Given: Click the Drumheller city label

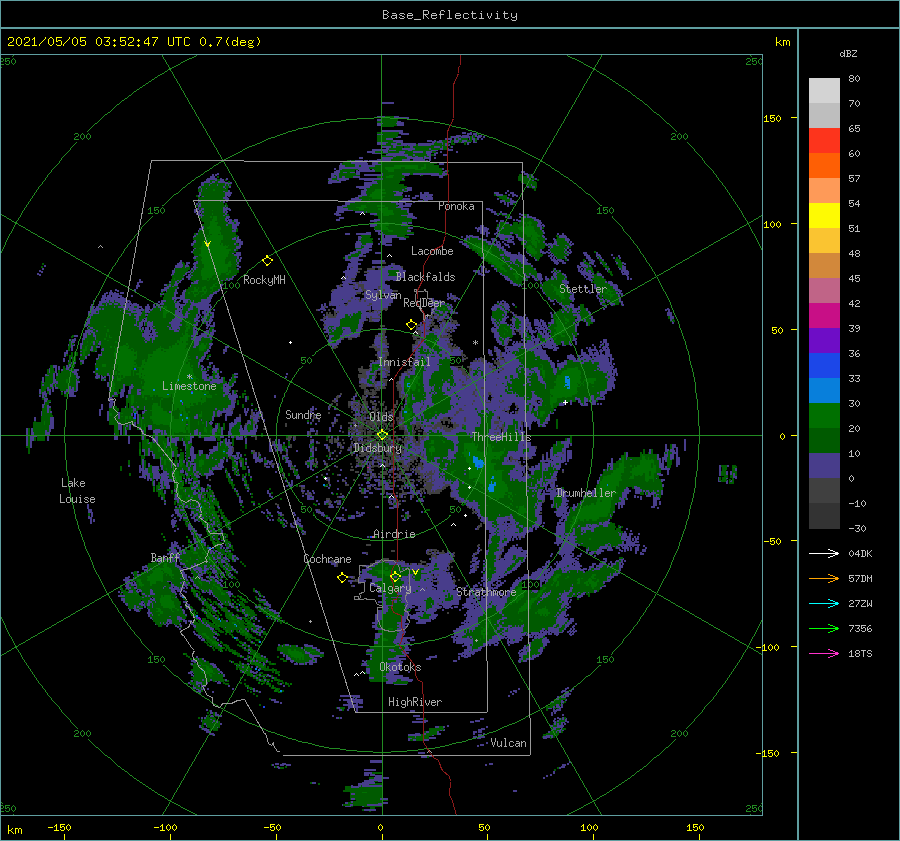Looking at the screenshot, I should tap(585, 493).
